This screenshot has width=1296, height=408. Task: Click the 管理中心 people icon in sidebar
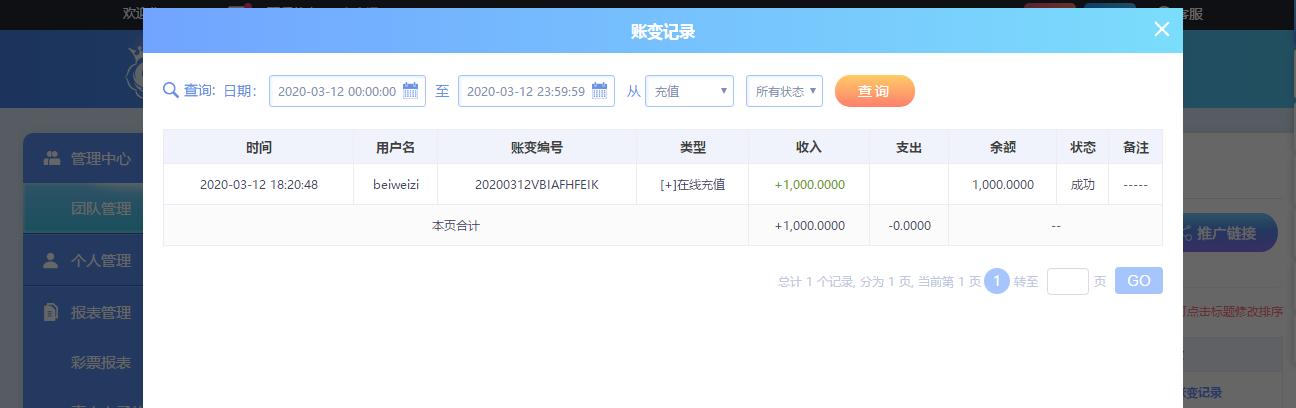tap(51, 158)
